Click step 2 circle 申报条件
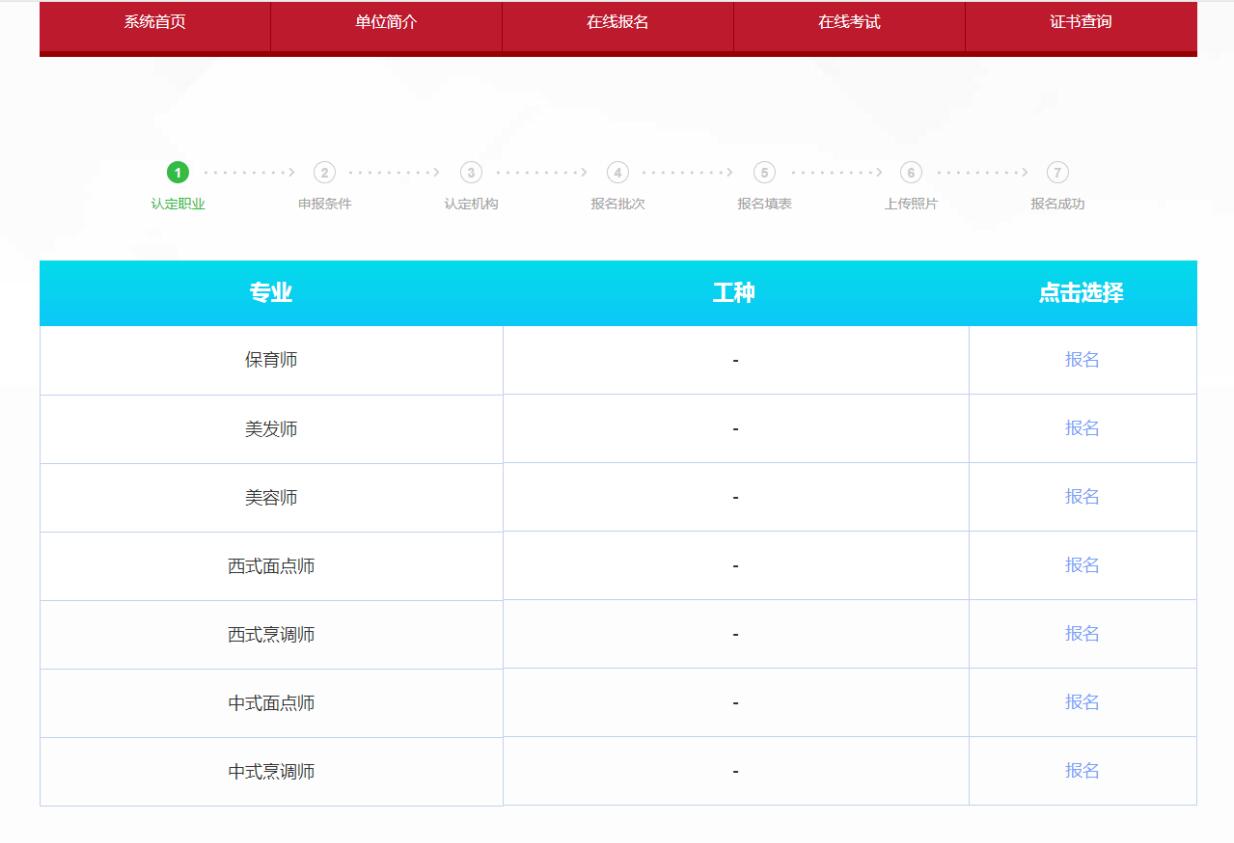This screenshot has width=1234, height=843. click(x=324, y=172)
